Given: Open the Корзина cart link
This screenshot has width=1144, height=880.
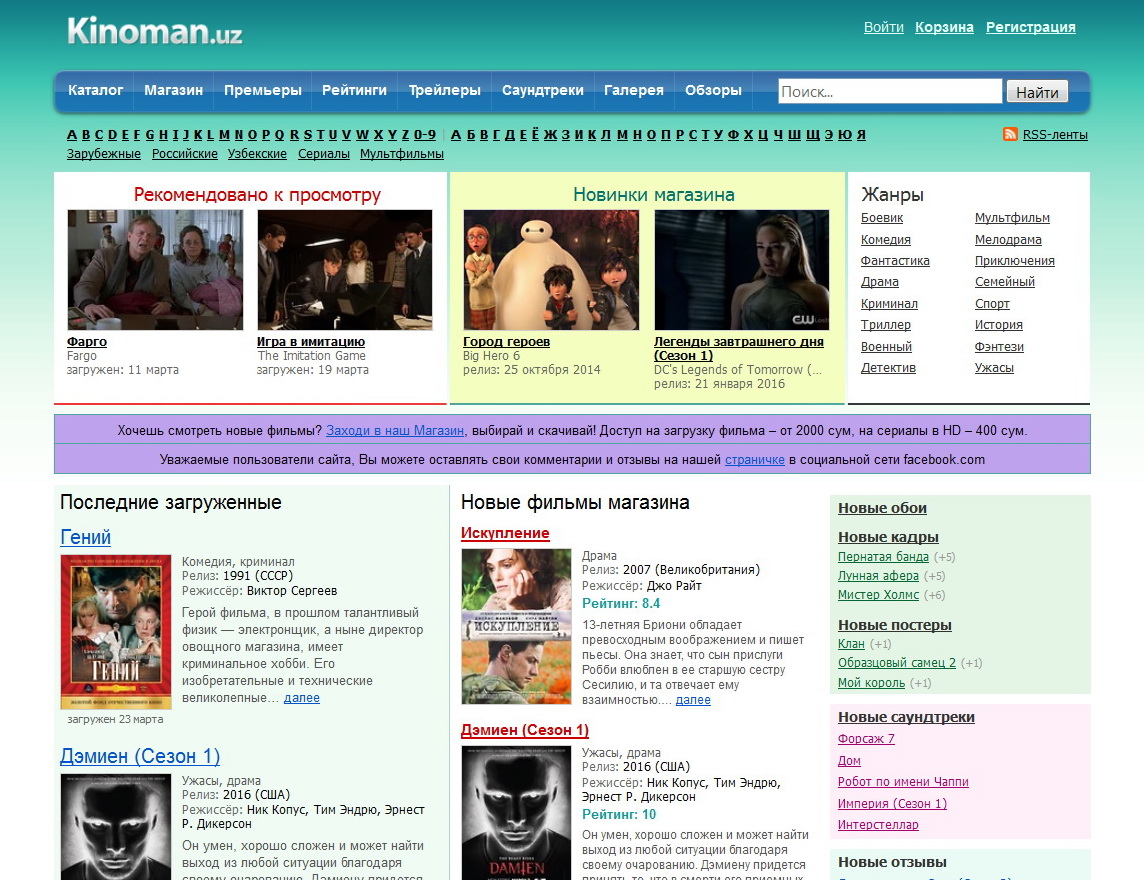Looking at the screenshot, I should click(x=944, y=27).
